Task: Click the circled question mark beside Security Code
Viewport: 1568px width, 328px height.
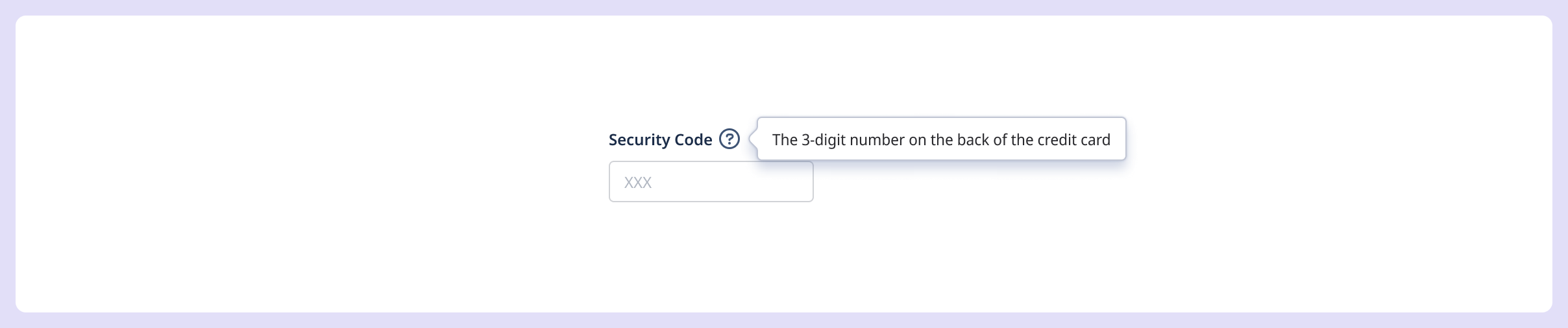Action: (729, 139)
